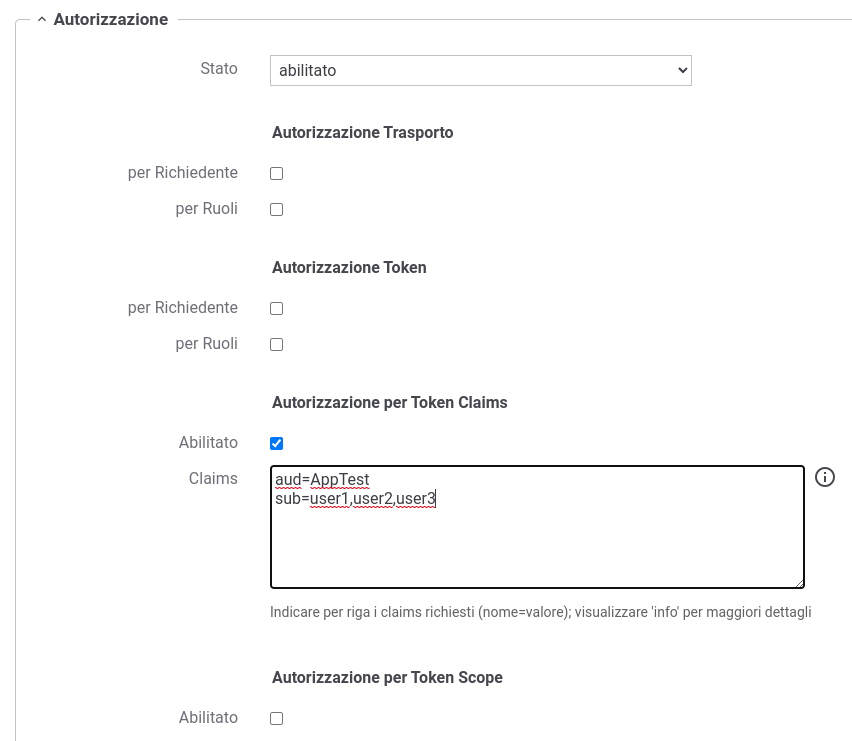
Task: Place cursor on the aud=AppTest line
Action: pos(322,479)
